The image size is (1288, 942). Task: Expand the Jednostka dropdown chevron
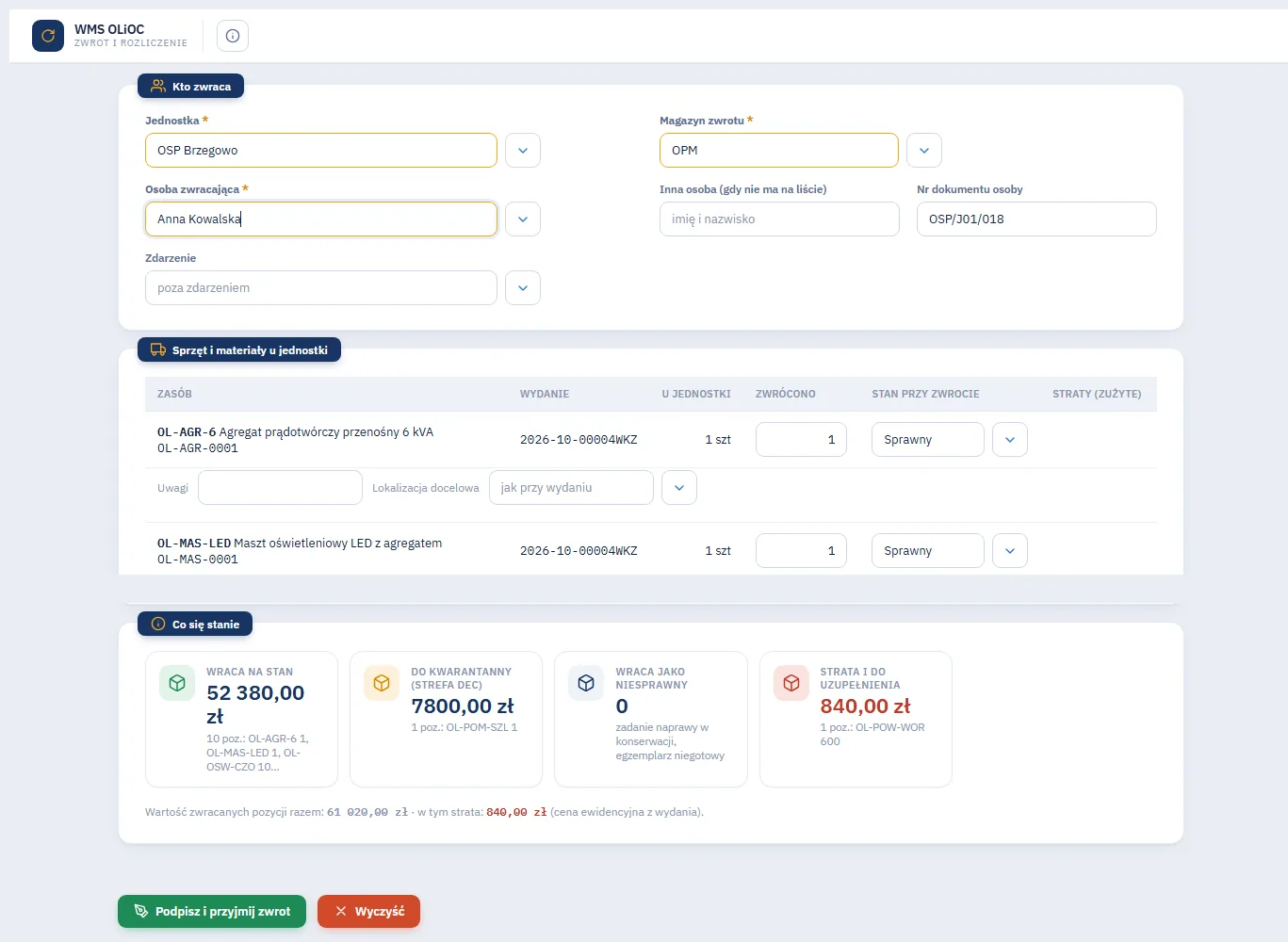tap(523, 150)
